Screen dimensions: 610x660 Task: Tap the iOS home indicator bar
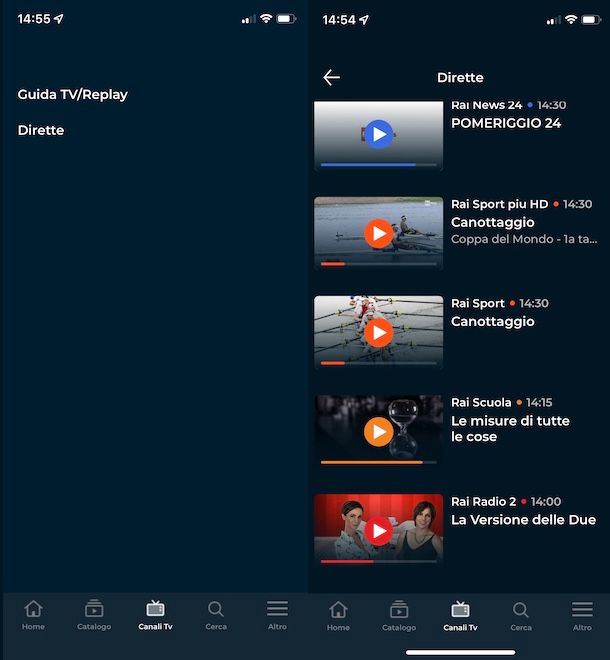tap(461, 652)
